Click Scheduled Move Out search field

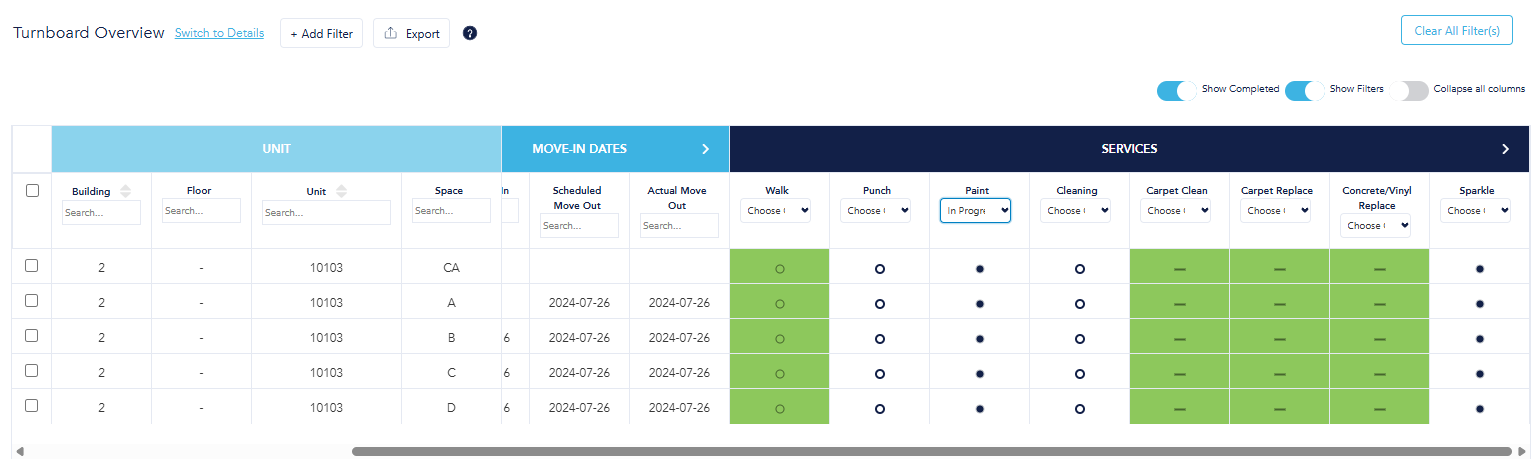pos(579,226)
